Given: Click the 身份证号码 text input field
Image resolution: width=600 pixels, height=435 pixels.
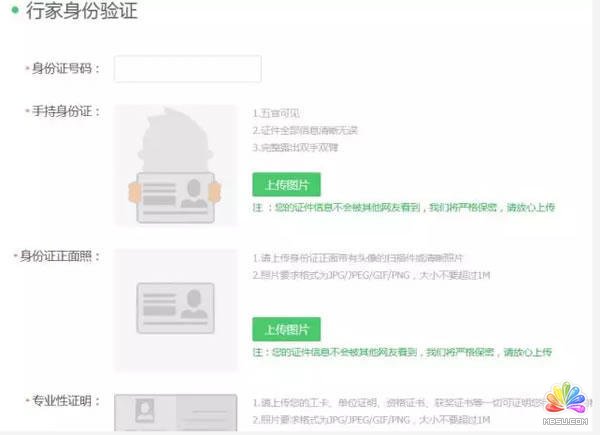Looking at the screenshot, I should tap(187, 69).
